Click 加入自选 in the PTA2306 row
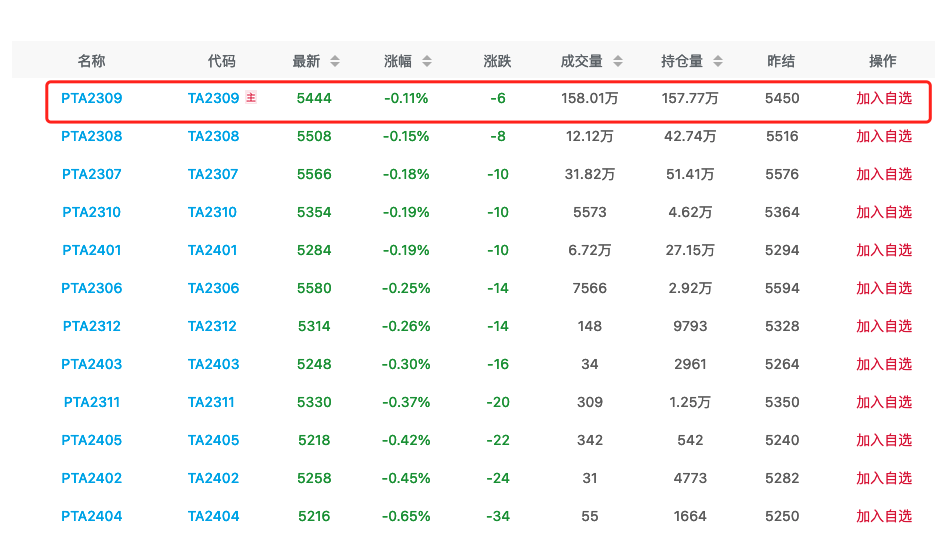Screen dimensions: 935x537 coord(884,288)
